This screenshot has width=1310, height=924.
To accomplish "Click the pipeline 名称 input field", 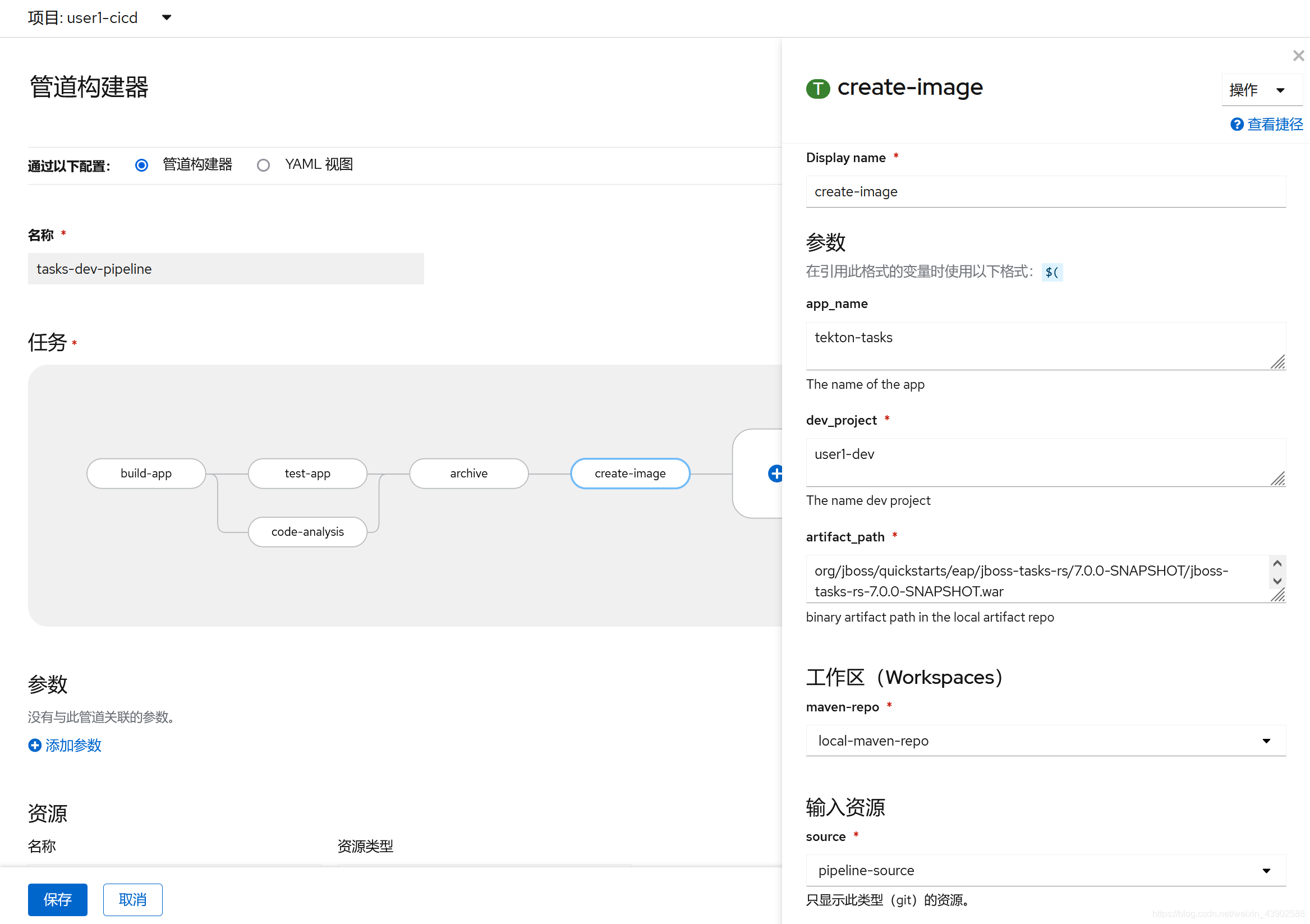I will point(226,269).
